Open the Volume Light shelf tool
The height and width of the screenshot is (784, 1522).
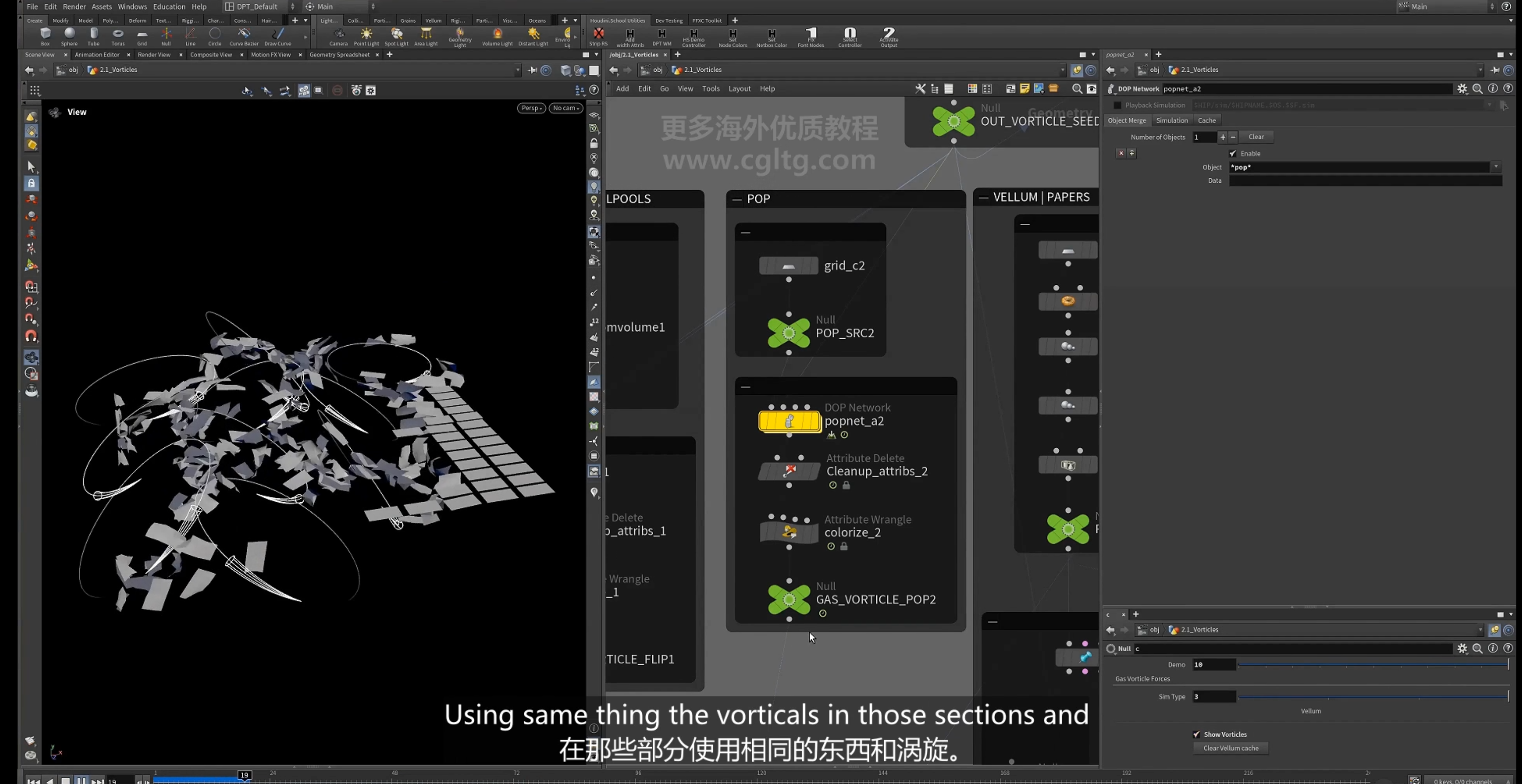click(x=497, y=36)
